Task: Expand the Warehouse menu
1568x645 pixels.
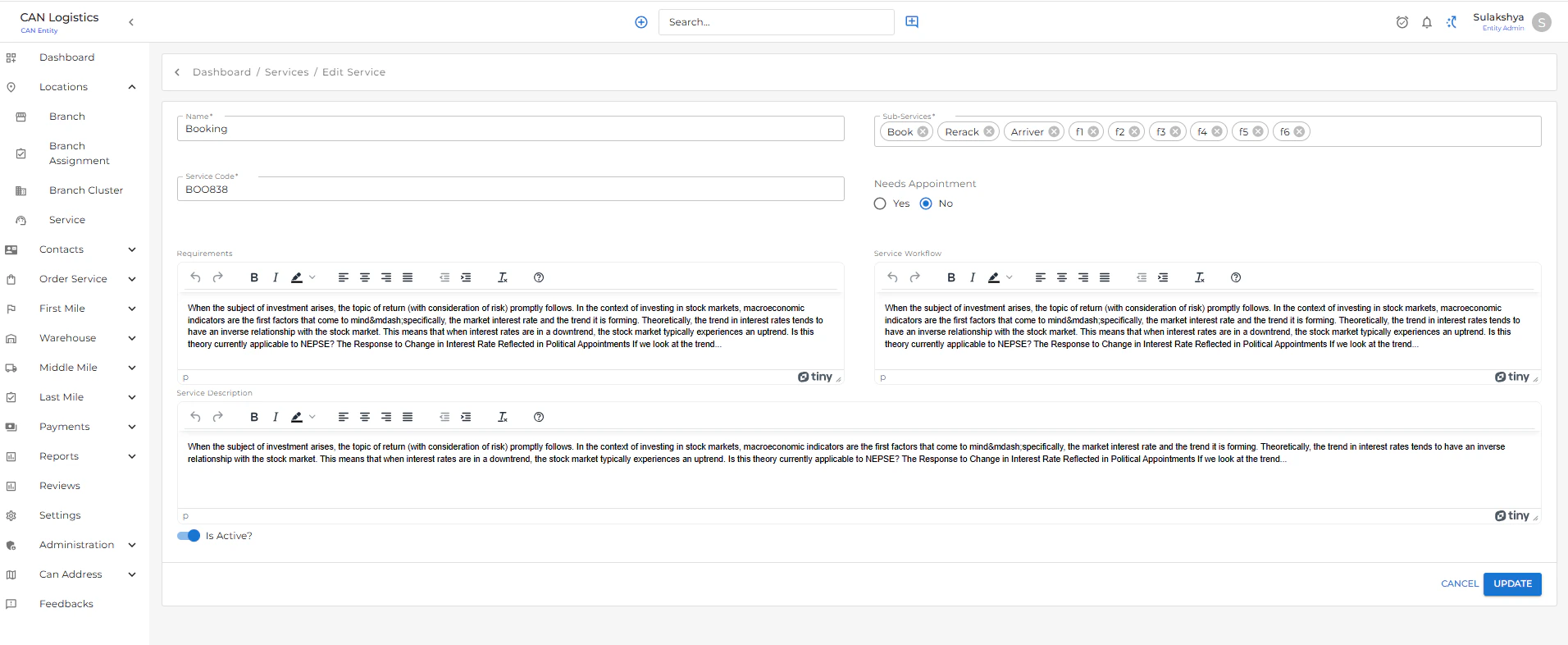Action: (132, 338)
